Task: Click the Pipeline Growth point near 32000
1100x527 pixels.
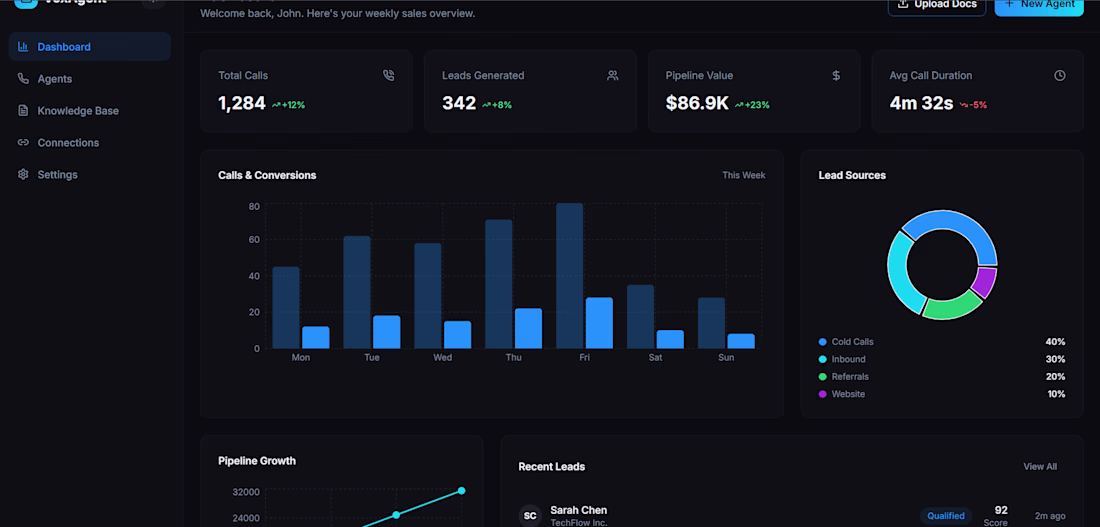Action: click(462, 491)
